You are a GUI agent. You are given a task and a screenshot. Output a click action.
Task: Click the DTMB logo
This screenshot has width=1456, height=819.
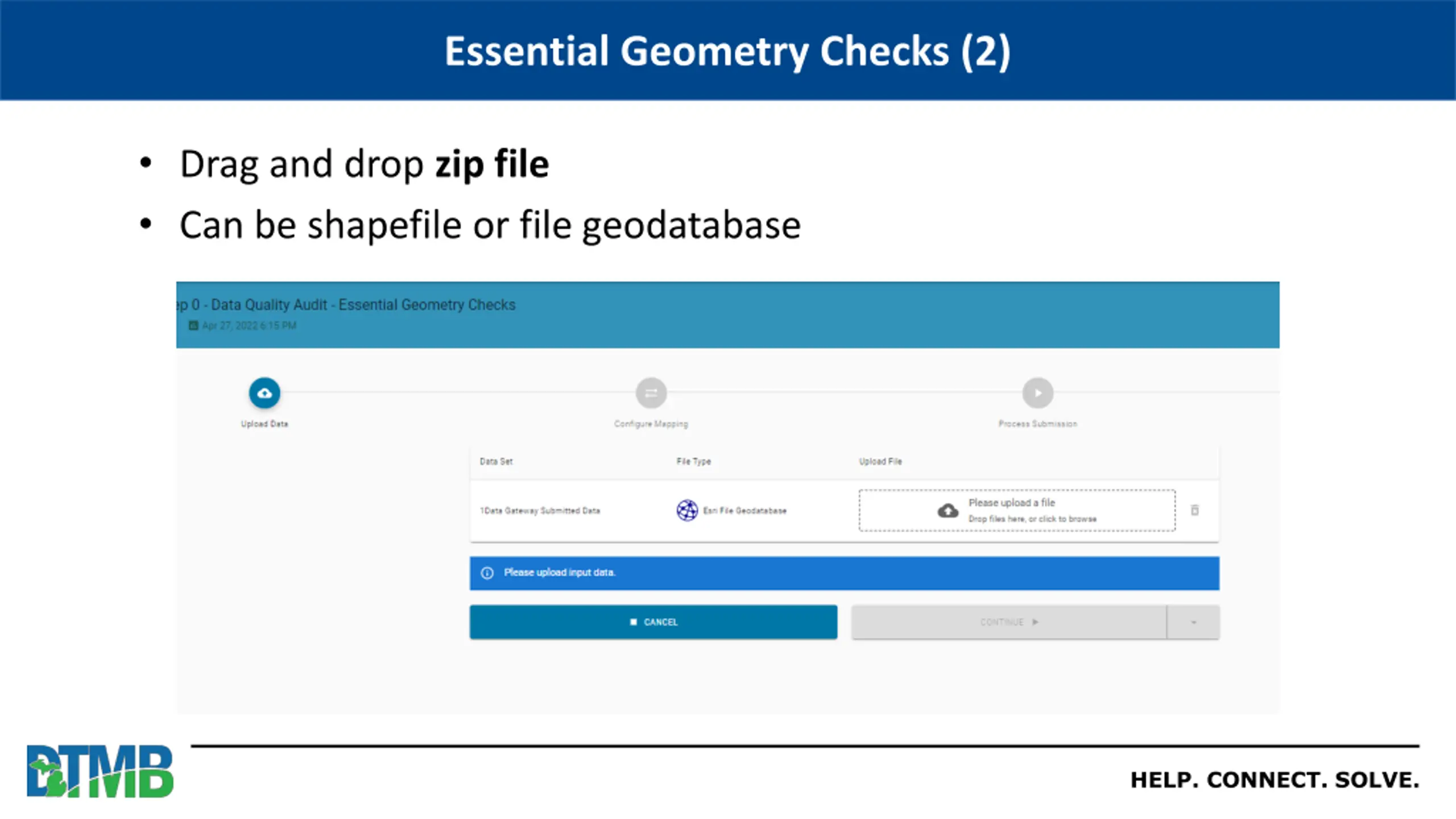pos(100,771)
